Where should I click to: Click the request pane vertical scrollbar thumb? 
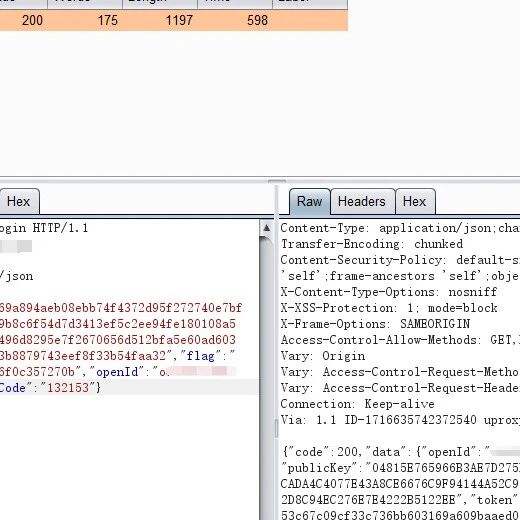(266, 378)
